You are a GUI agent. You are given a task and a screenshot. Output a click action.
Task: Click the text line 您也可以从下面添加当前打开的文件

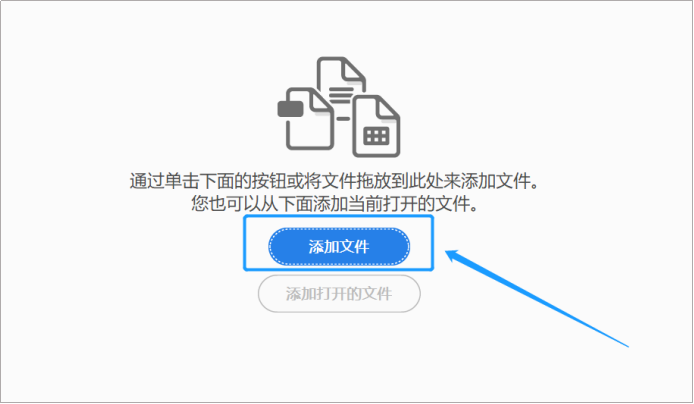(x=334, y=204)
